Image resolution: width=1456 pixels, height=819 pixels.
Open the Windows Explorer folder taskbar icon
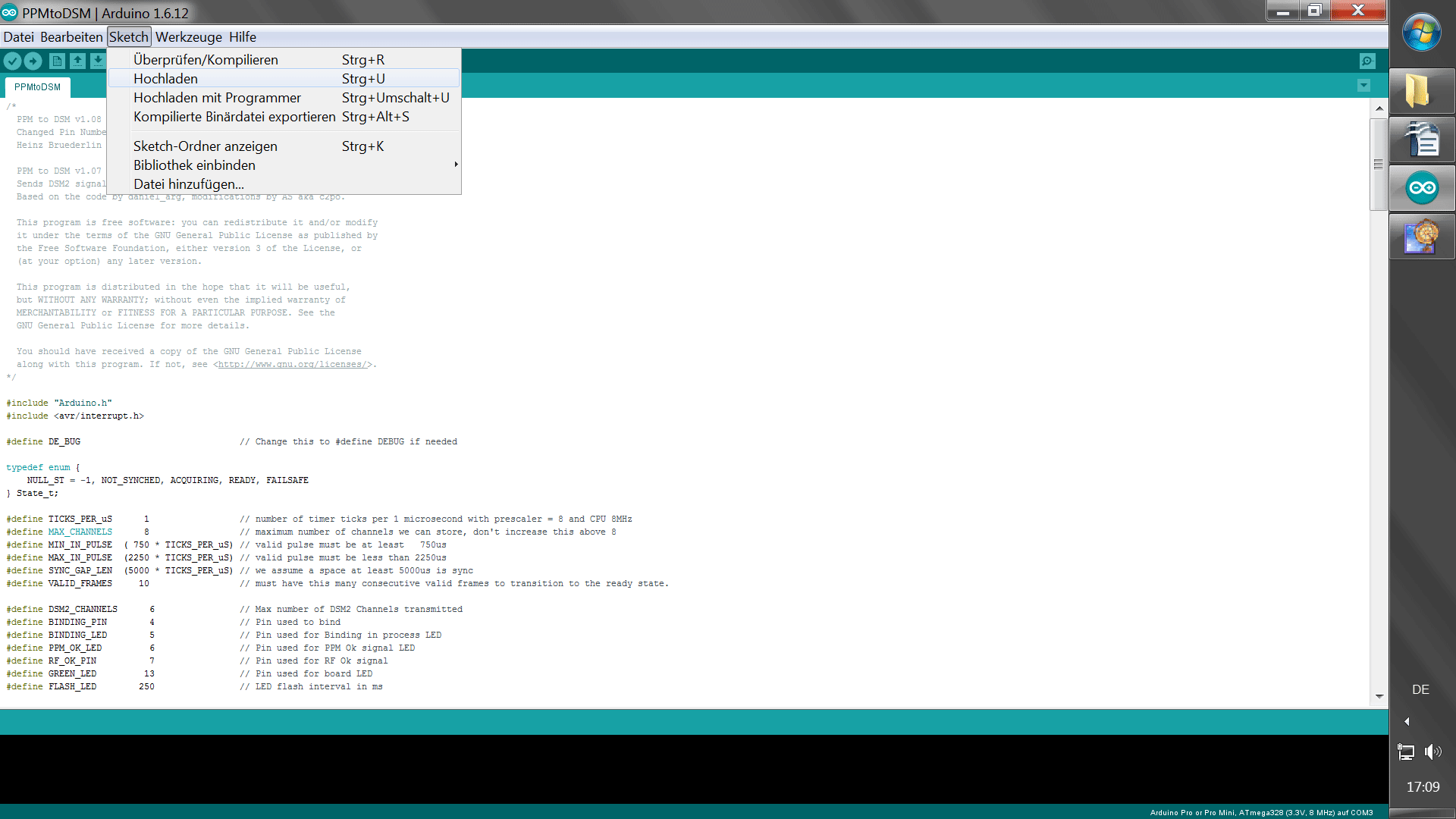(x=1422, y=91)
